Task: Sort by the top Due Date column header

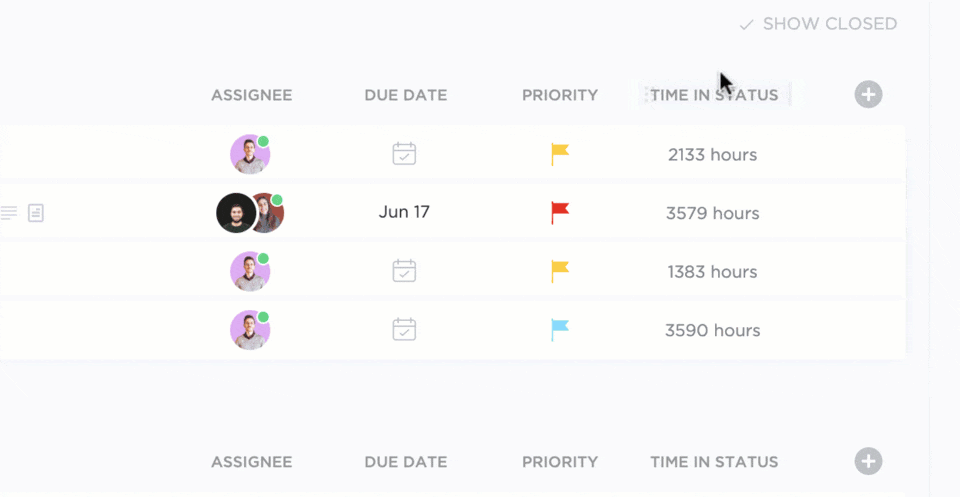Action: (x=406, y=96)
